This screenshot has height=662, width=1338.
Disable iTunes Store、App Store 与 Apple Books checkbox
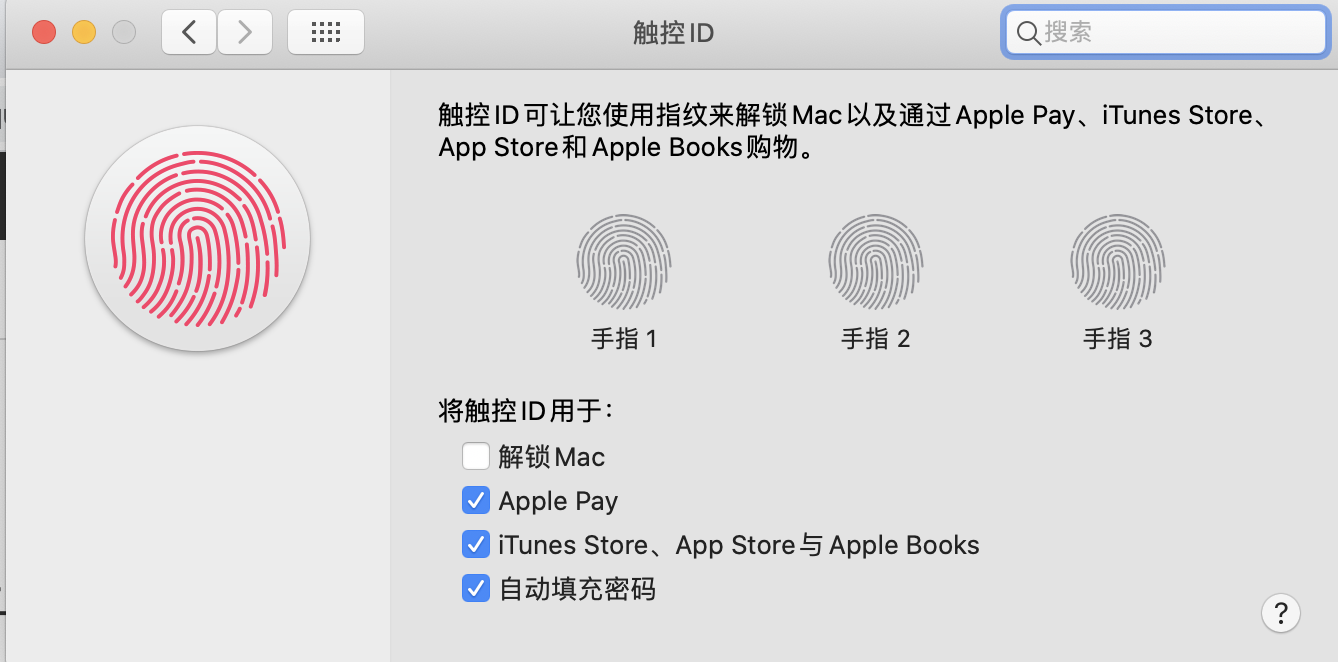click(476, 544)
